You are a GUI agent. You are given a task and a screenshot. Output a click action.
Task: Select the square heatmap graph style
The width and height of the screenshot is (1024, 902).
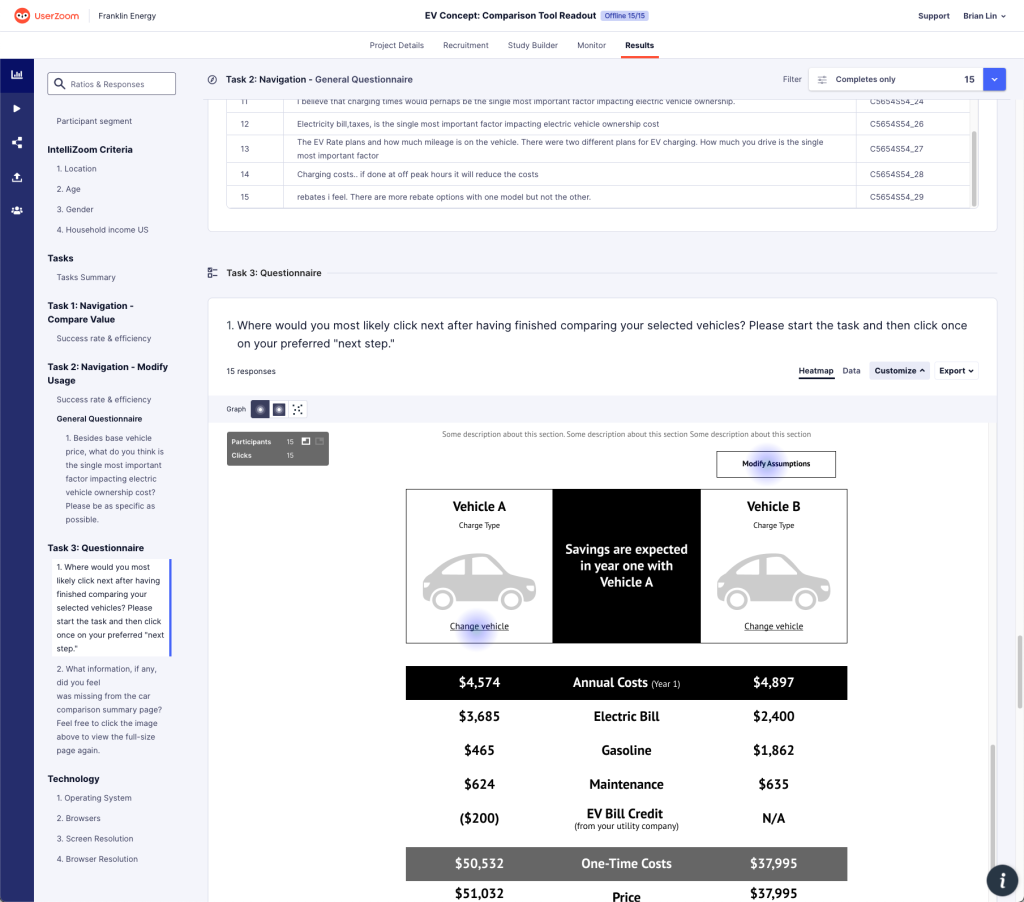click(x=279, y=410)
